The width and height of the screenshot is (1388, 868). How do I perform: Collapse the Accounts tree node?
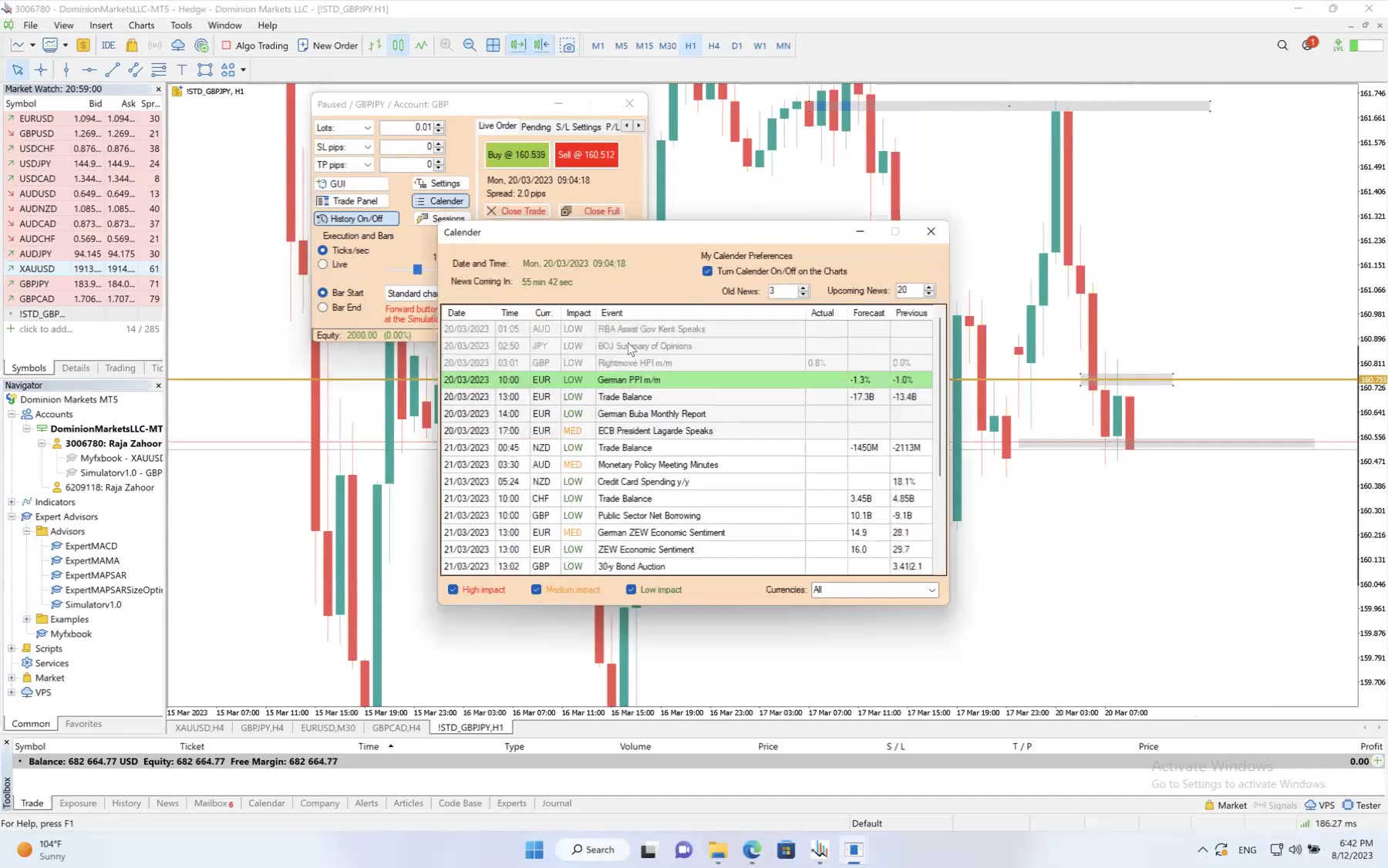(12, 414)
